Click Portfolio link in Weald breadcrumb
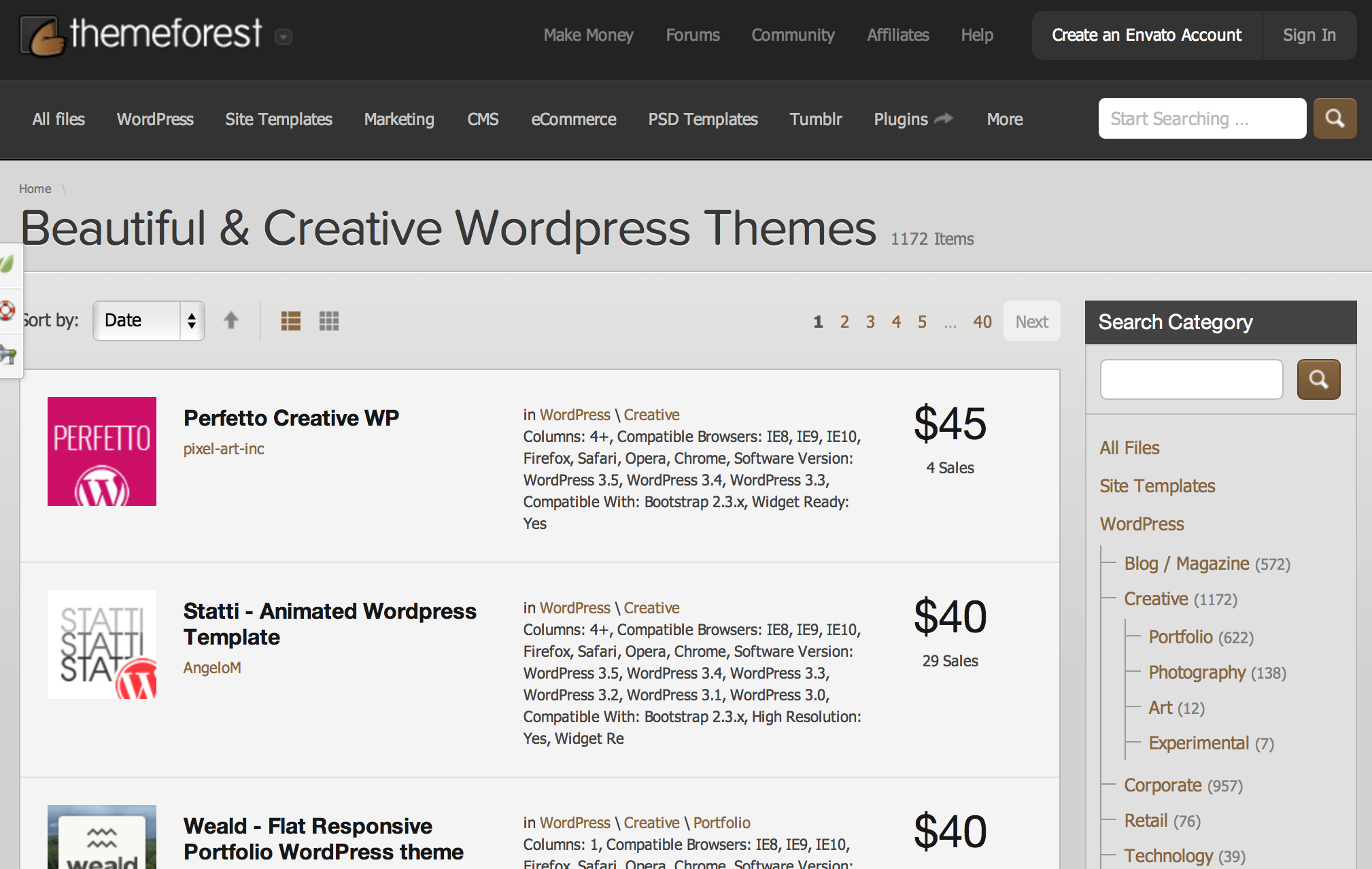The image size is (1372, 869). (721, 823)
